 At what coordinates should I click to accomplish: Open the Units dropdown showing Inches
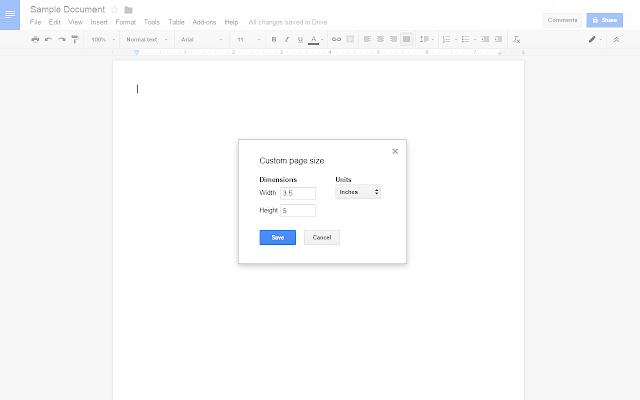(x=358, y=191)
